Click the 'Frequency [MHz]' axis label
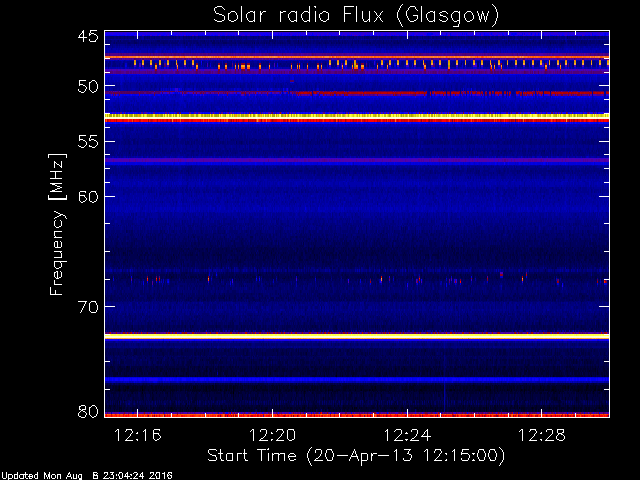 pos(57,224)
